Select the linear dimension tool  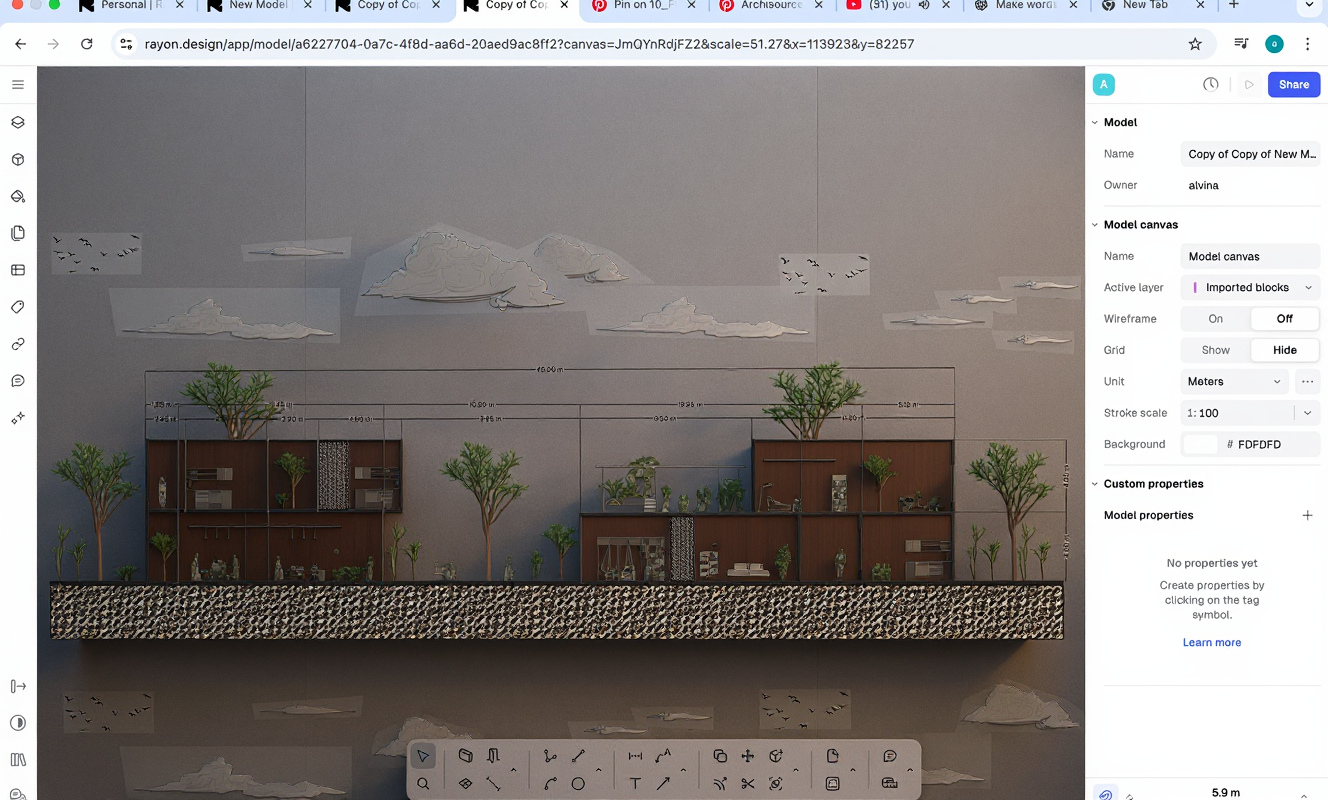click(635, 756)
